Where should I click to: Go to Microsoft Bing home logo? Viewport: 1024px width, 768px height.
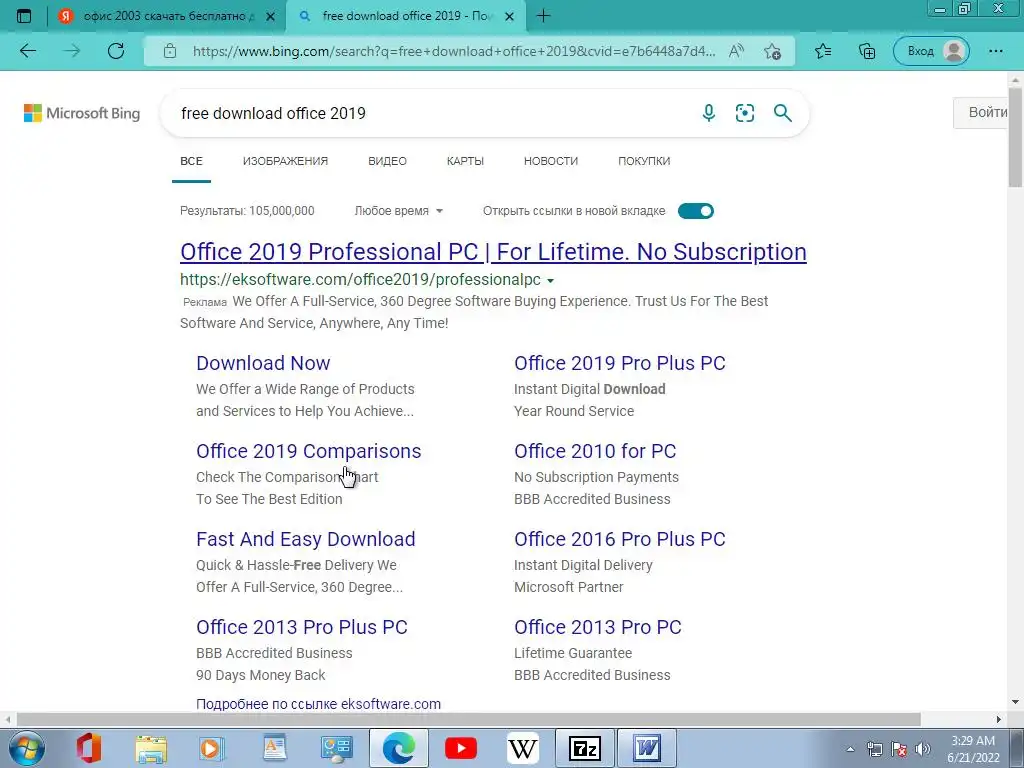[x=82, y=113]
